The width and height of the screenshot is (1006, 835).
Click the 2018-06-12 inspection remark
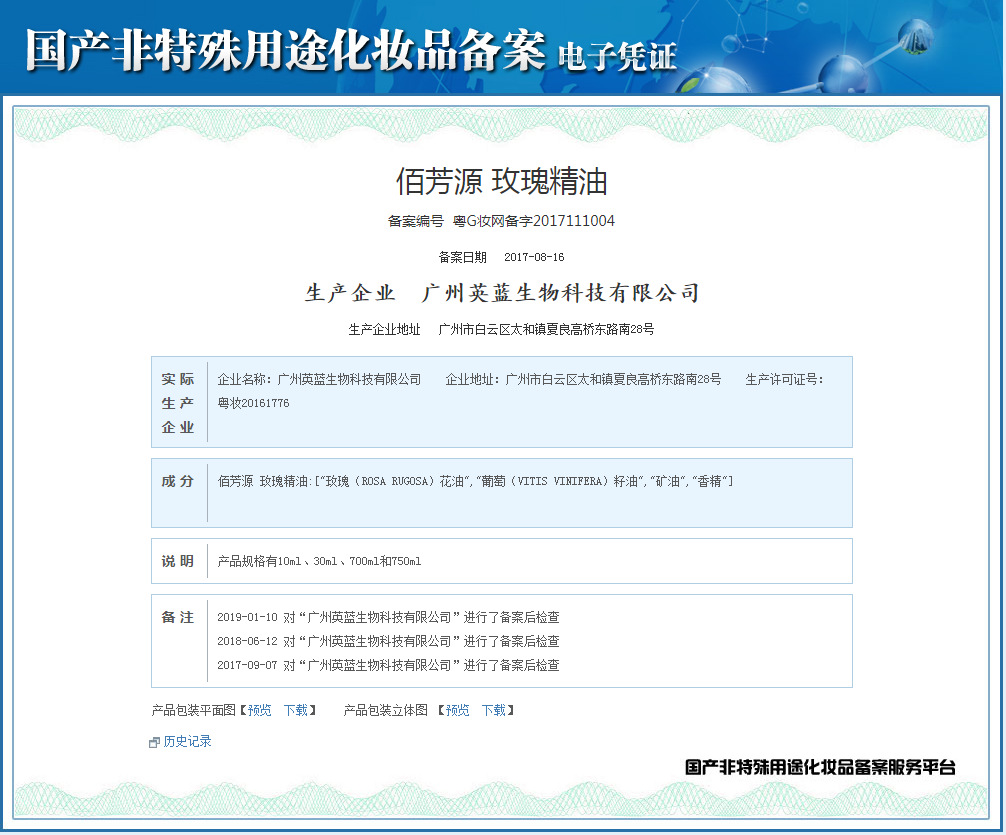click(388, 641)
